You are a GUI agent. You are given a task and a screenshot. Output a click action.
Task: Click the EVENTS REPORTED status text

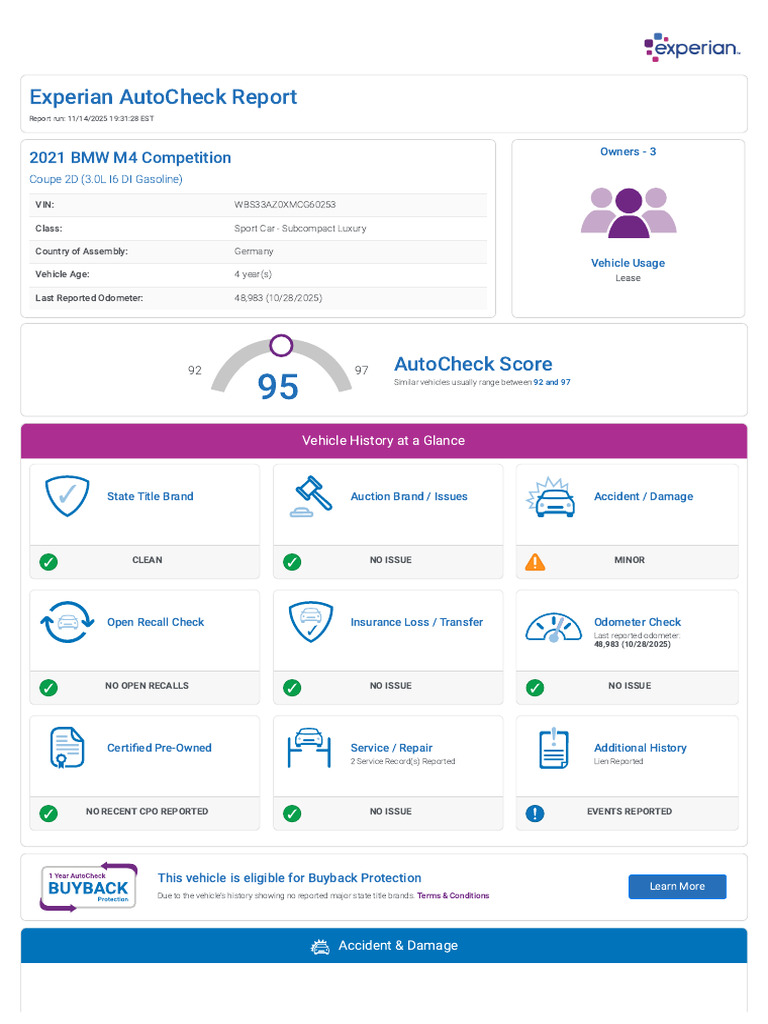point(630,812)
